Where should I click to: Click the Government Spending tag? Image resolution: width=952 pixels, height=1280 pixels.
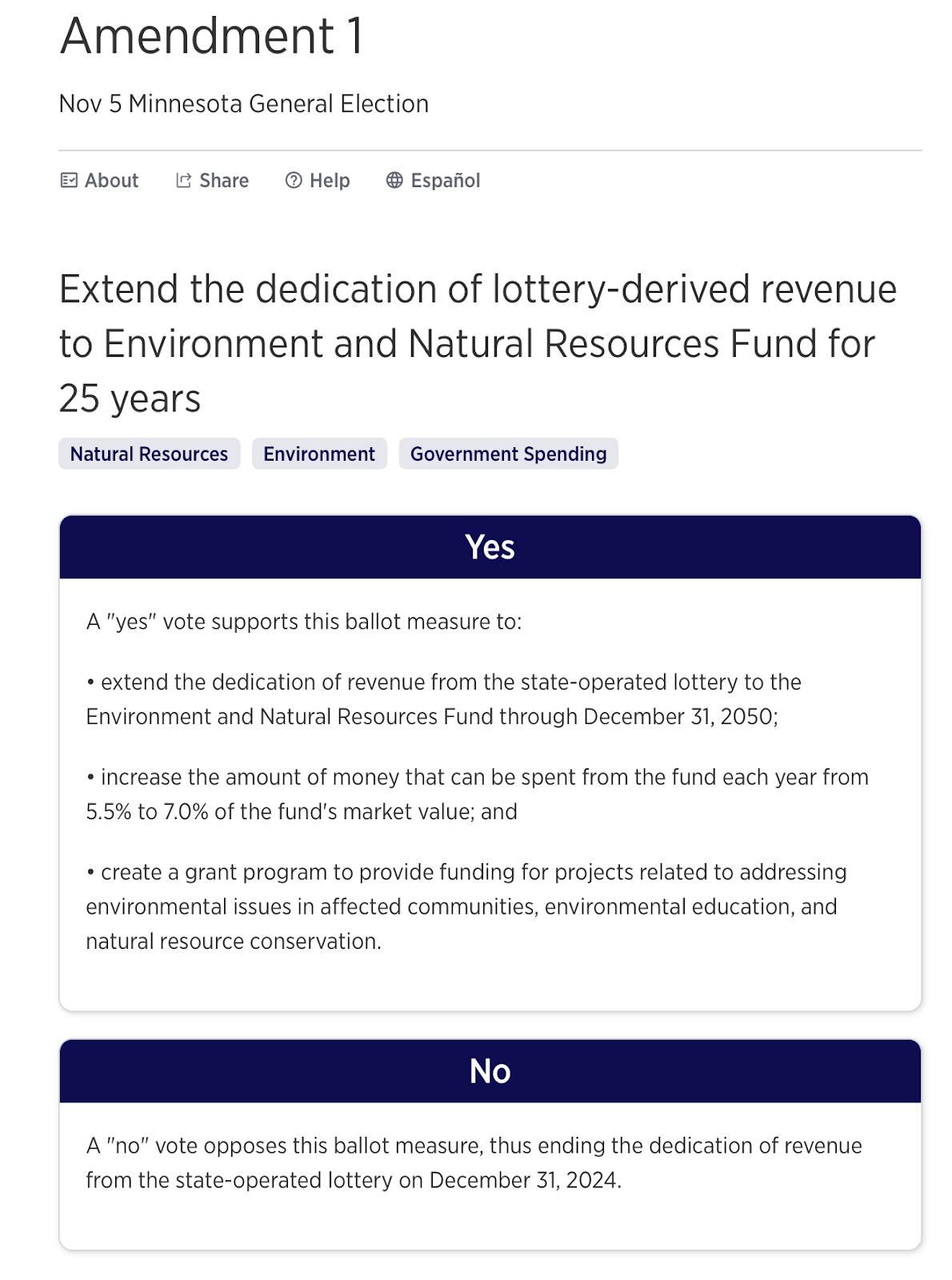(x=508, y=454)
